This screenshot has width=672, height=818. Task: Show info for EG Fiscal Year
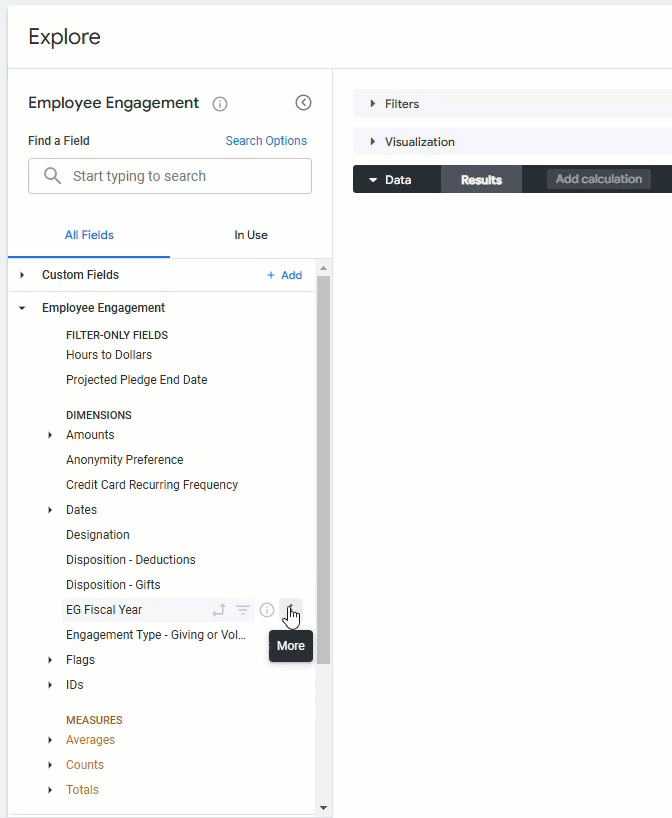(267, 610)
